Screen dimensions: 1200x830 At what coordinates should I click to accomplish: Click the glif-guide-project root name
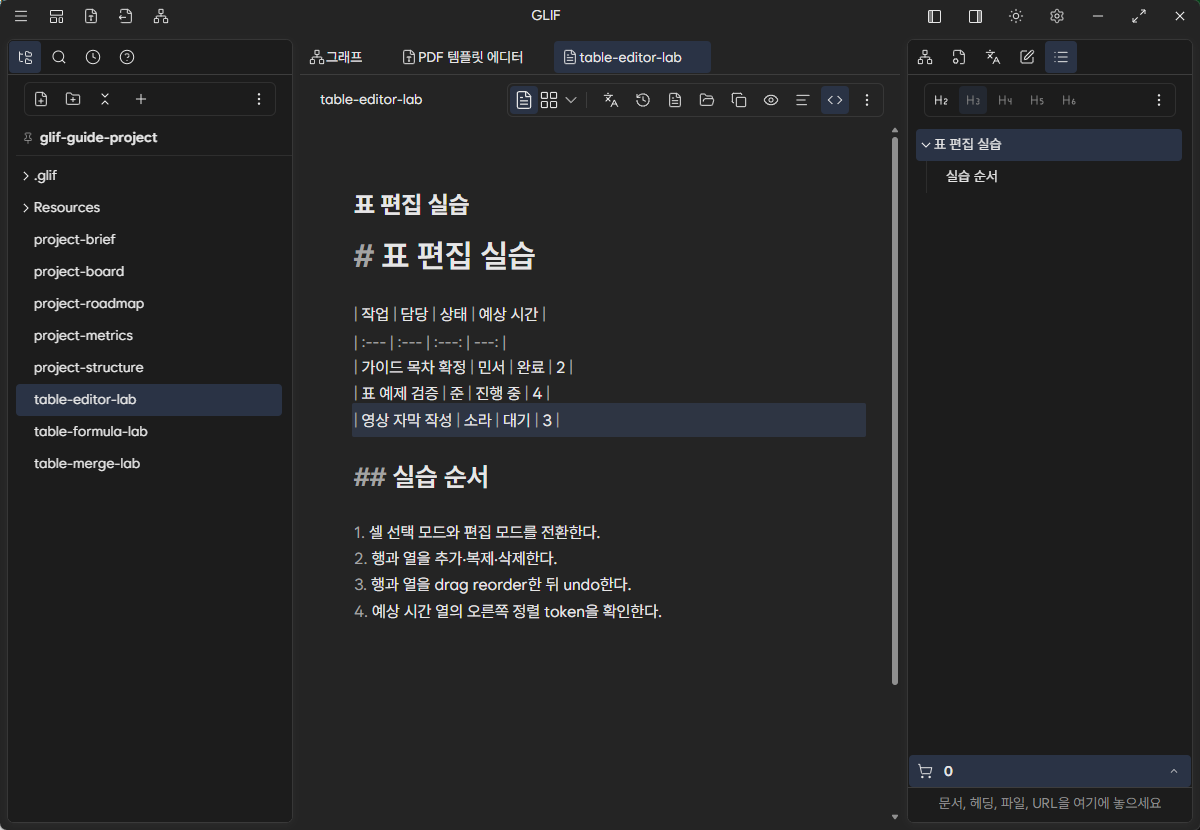[x=98, y=137]
